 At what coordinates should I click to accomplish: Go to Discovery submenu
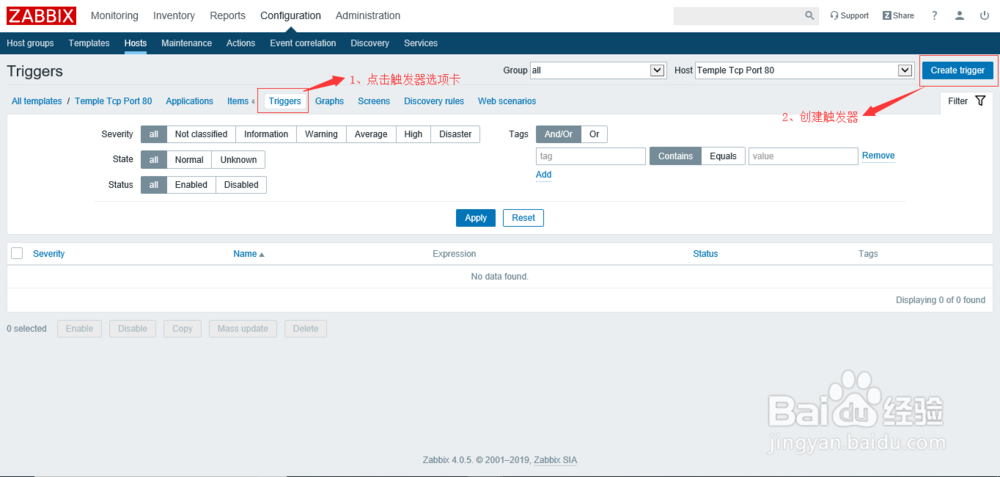(x=370, y=43)
